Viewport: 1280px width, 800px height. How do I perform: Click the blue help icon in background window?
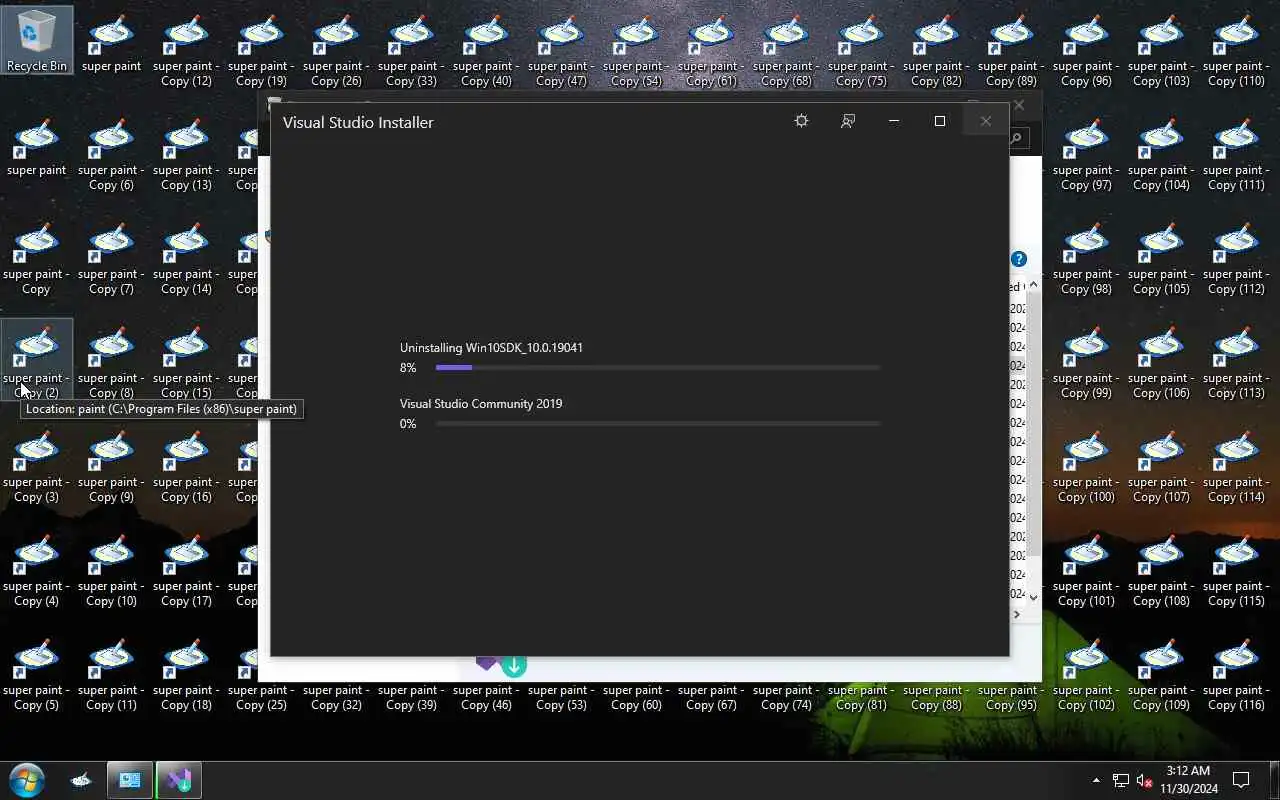pyautogui.click(x=1019, y=259)
